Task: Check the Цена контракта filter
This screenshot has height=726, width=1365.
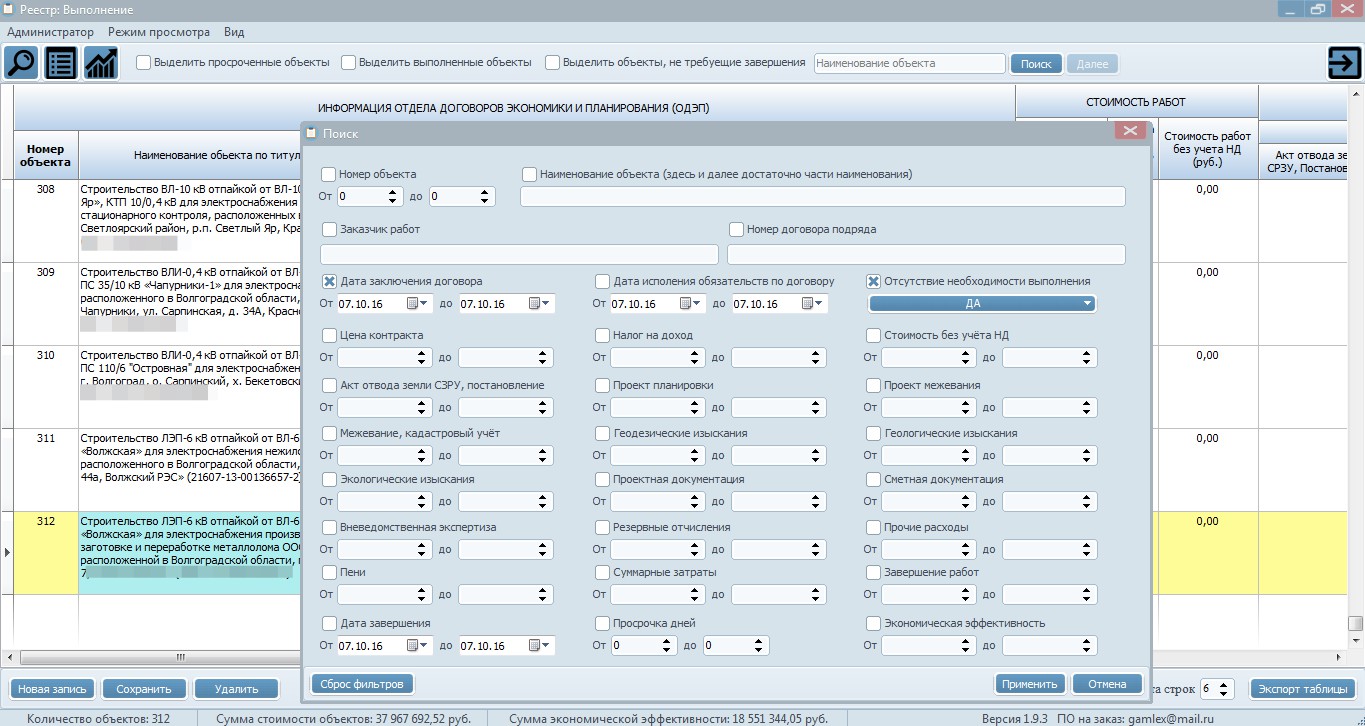Action: (329, 335)
